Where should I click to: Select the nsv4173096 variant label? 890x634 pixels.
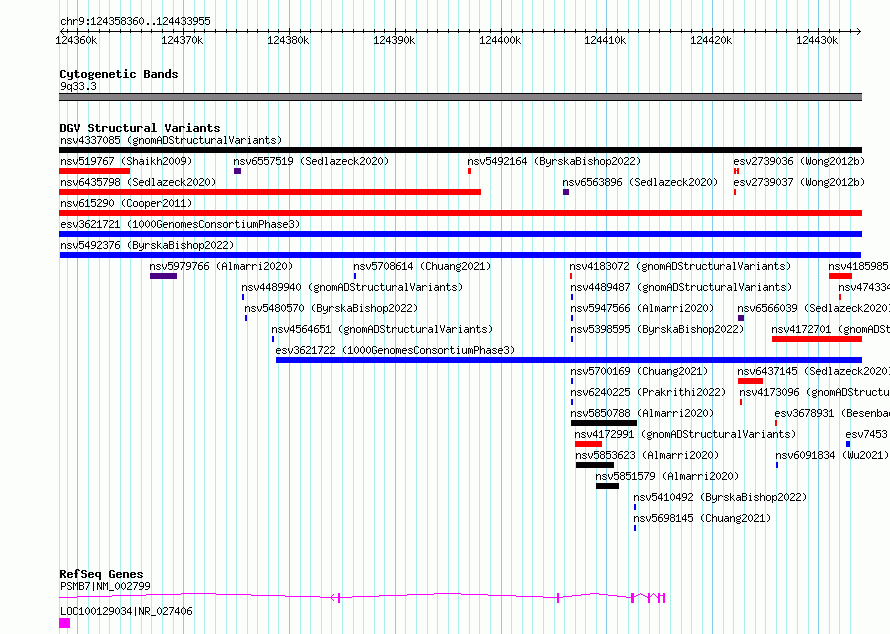[815, 392]
